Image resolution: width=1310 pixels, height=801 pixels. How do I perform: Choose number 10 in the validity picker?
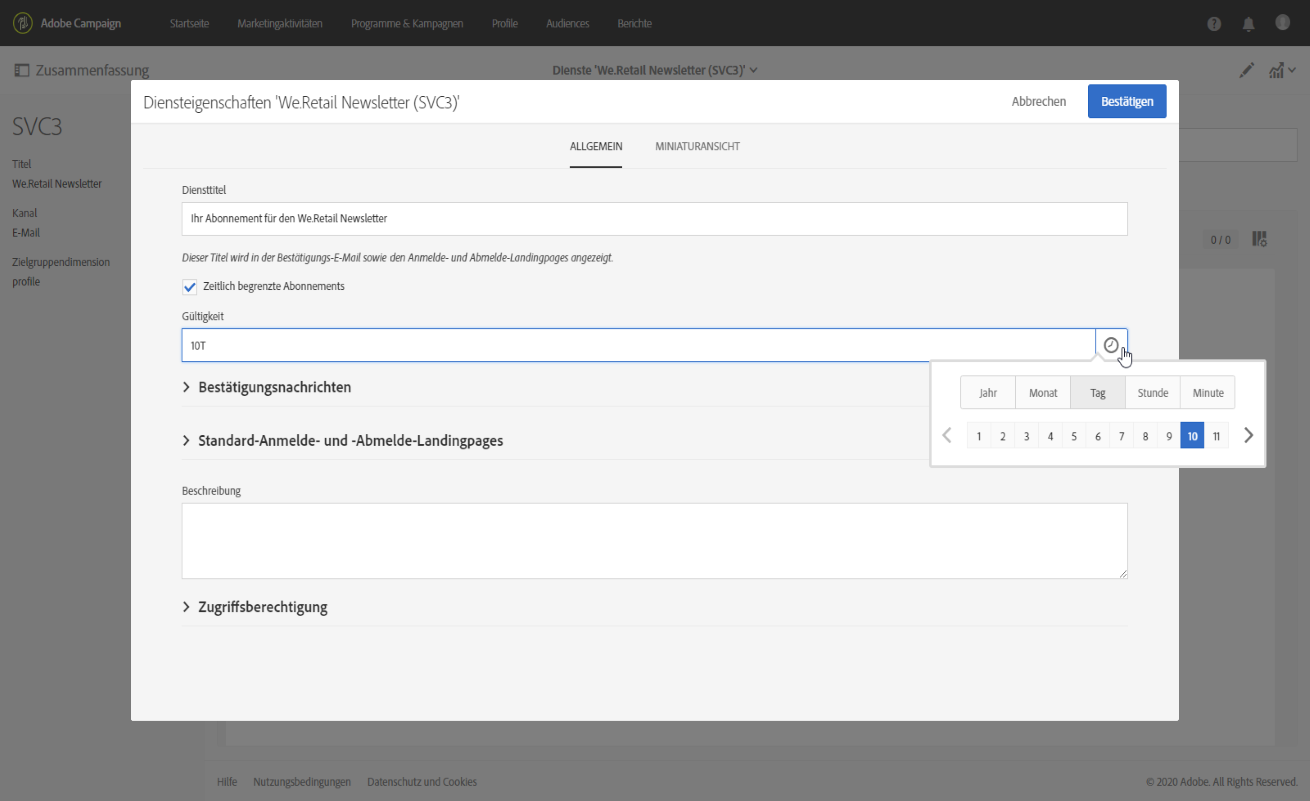(x=1193, y=436)
